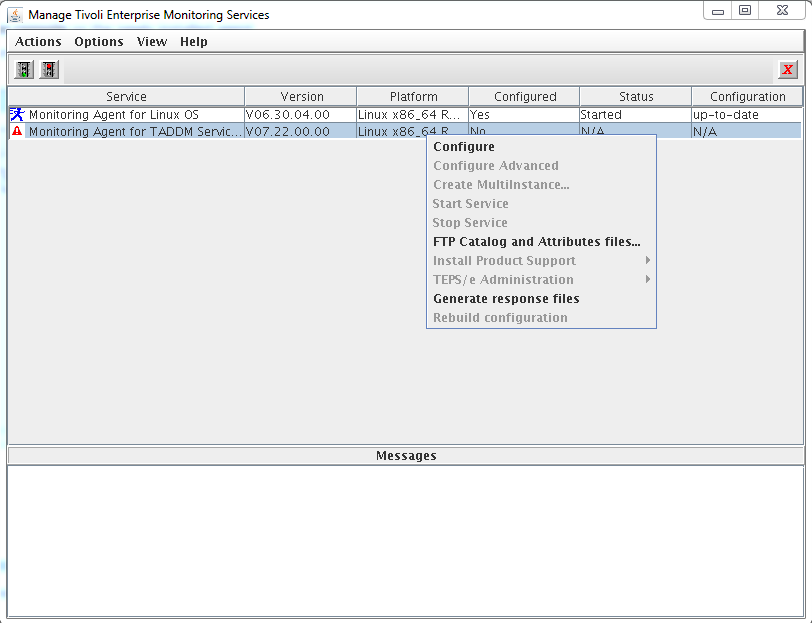Click the Messages panel header
Screen dimensions: 812x623
(406, 456)
